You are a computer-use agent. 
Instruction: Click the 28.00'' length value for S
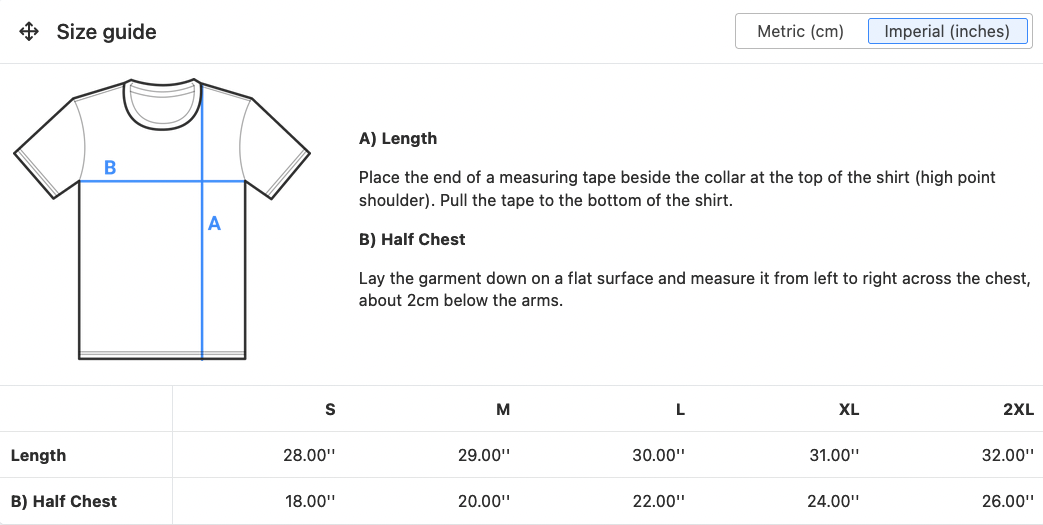(309, 456)
